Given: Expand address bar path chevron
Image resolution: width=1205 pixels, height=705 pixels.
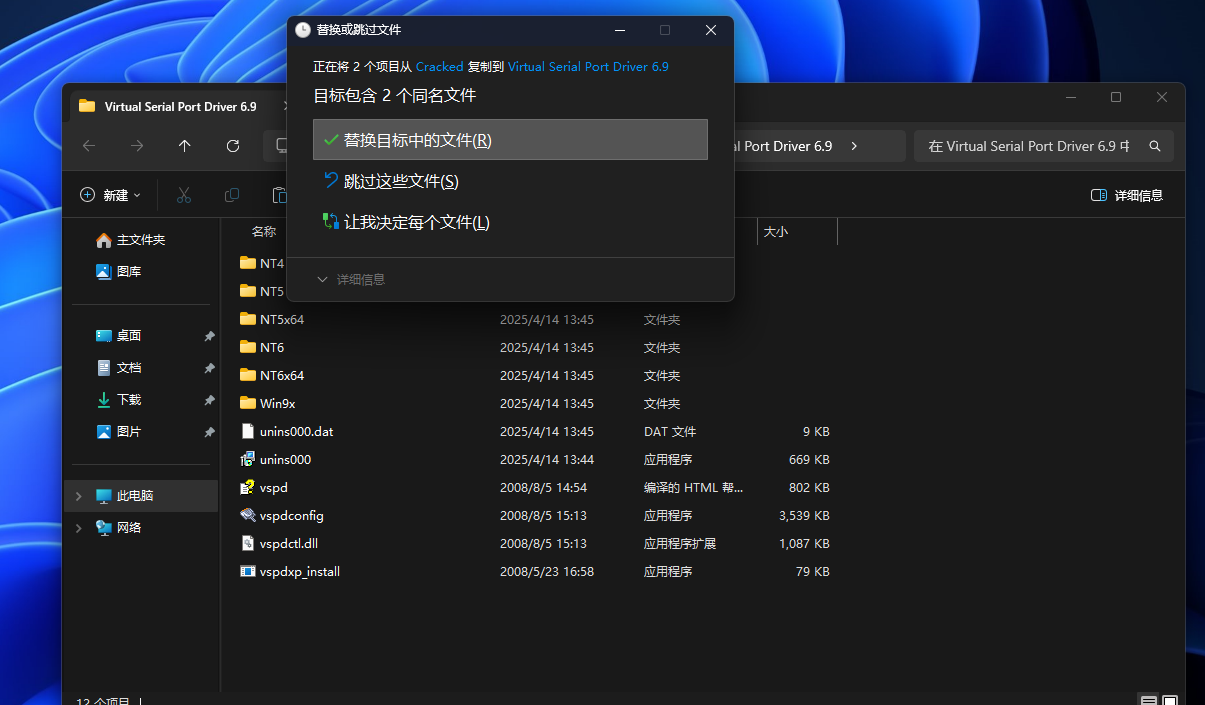Looking at the screenshot, I should 854,146.
